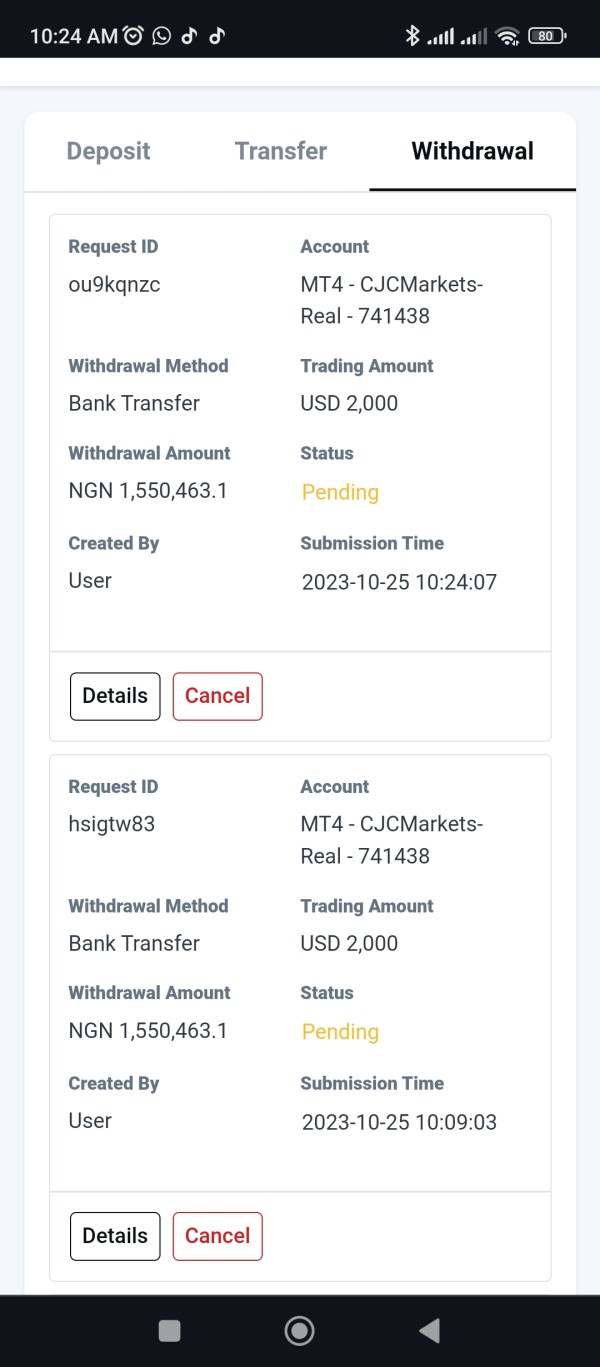Viewport: 600px width, 1367px height.
Task: Open Details for request hsigtw83
Action: coord(115,1236)
